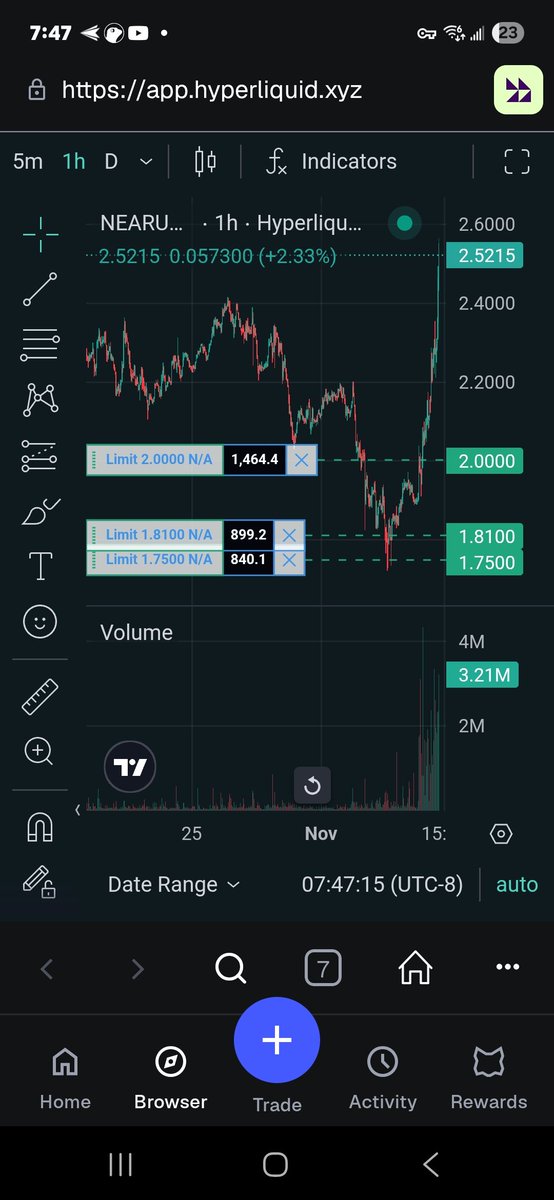The width and height of the screenshot is (554, 1200).
Task: Select the Limit 1.8100 order label
Action: click(x=155, y=535)
